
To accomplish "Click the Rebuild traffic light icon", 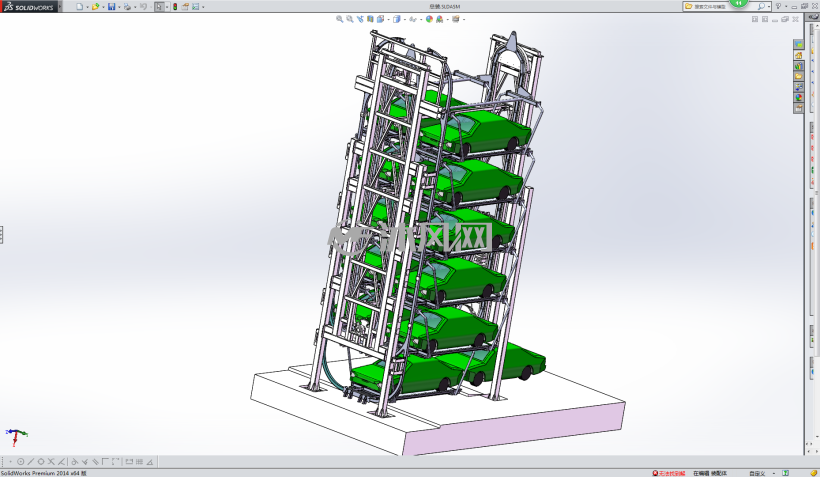I will coord(175,7).
